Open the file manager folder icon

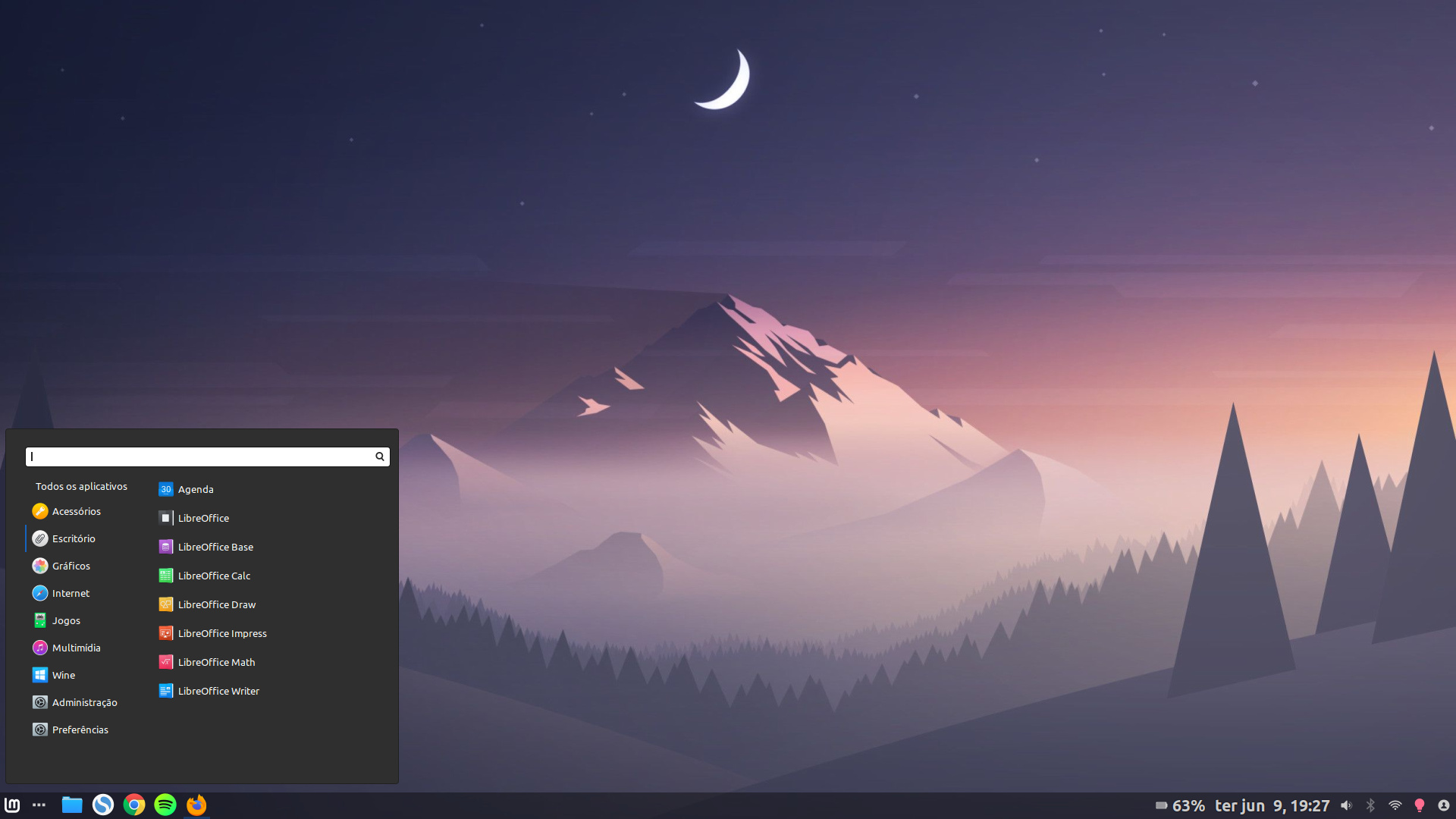[x=72, y=805]
